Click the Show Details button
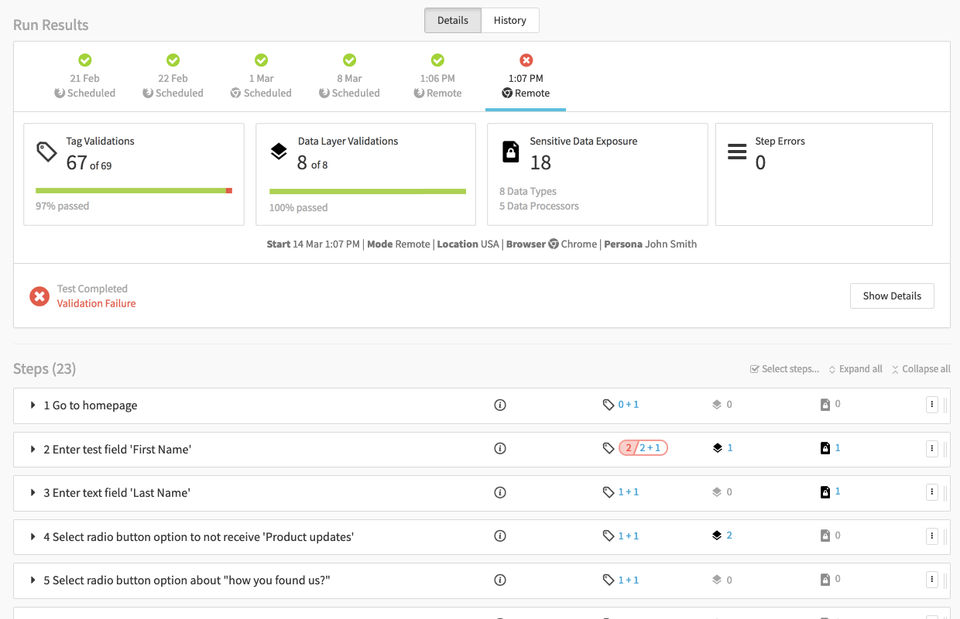The image size is (960, 619). 891,296
